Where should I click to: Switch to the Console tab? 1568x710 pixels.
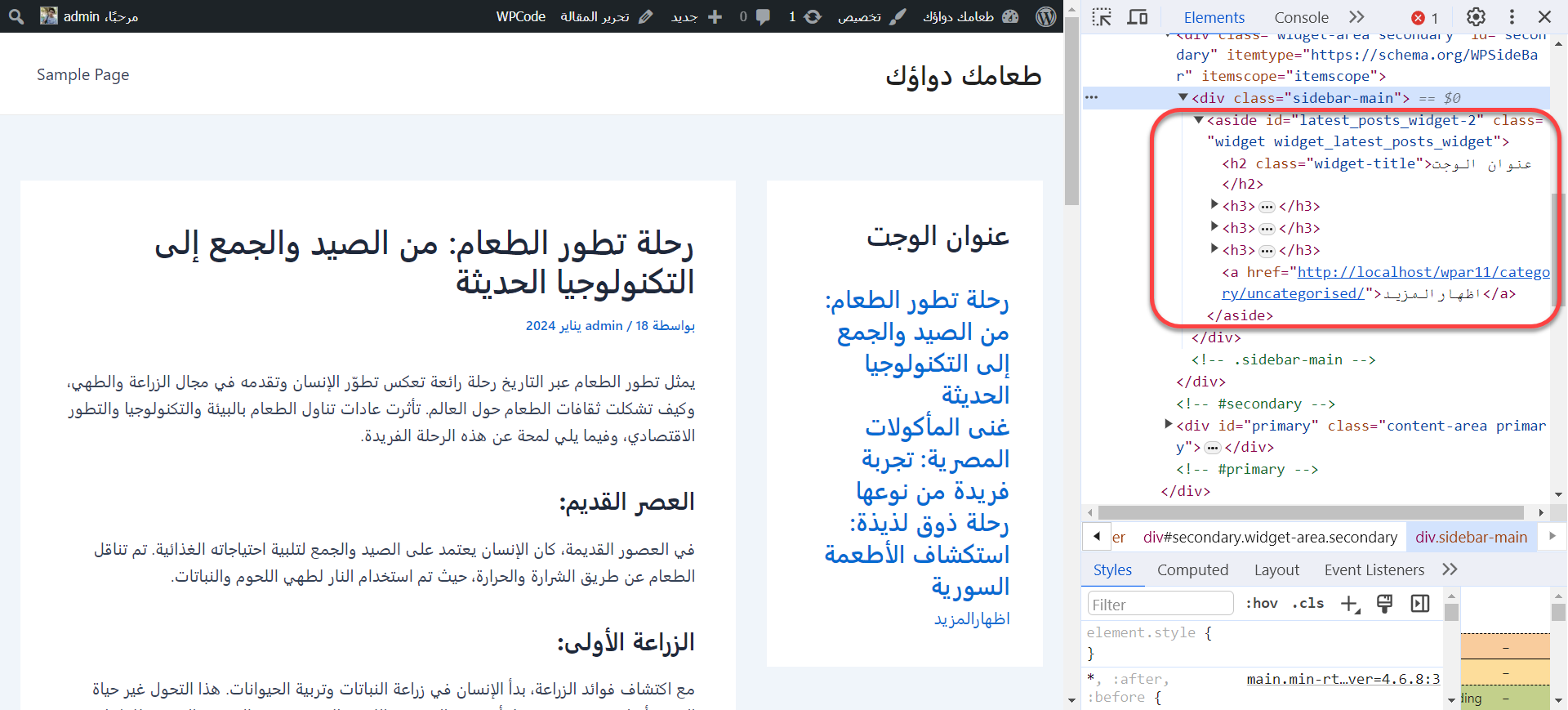[x=1301, y=17]
